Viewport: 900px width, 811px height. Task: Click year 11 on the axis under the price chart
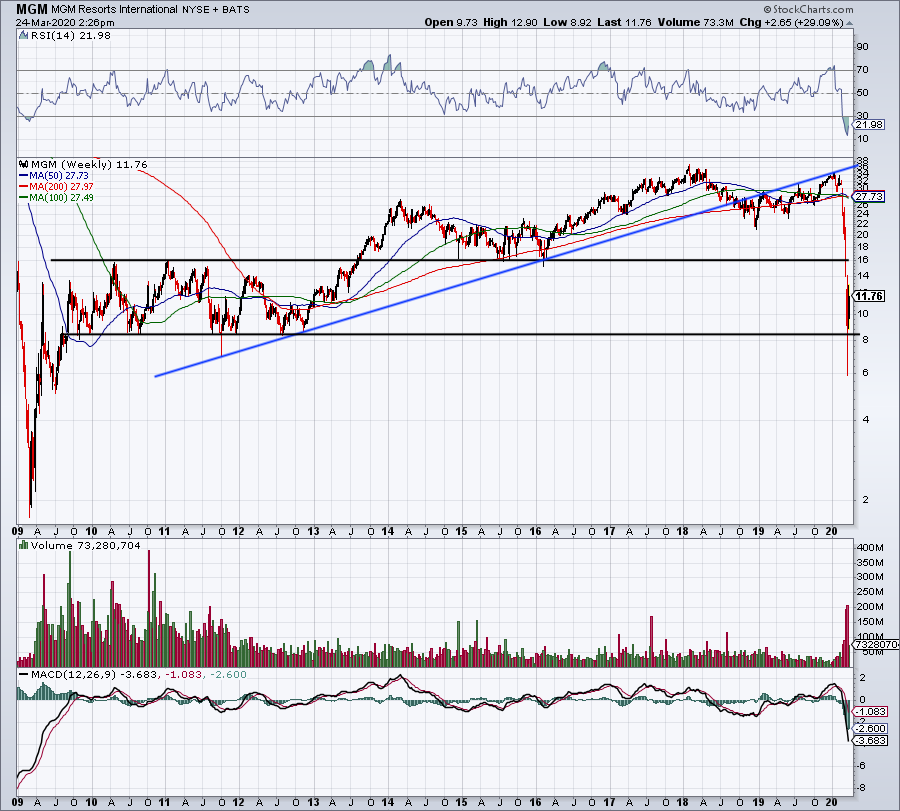(x=164, y=531)
